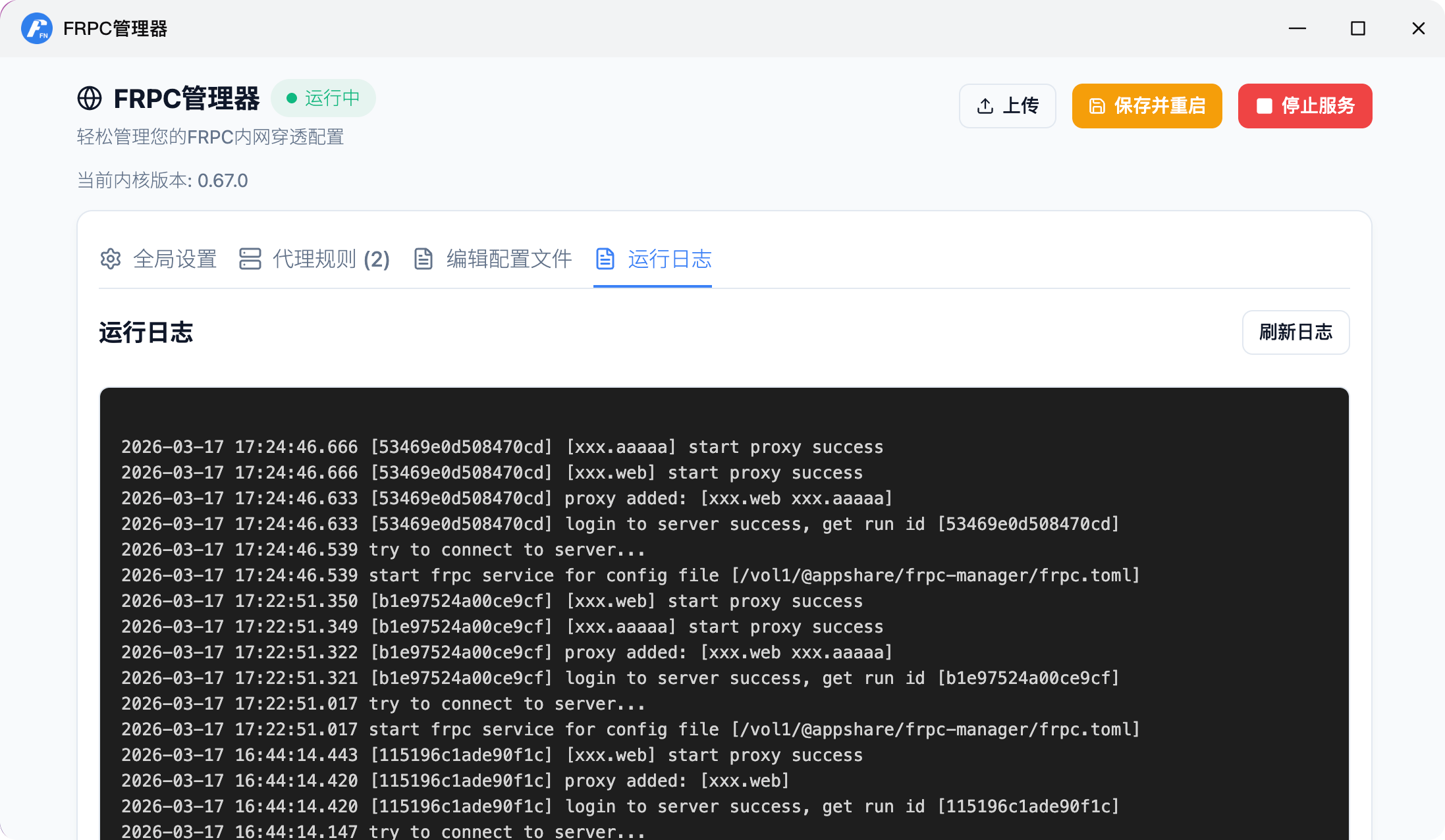
Task: Select the 运行日志 tab label
Action: (x=669, y=259)
